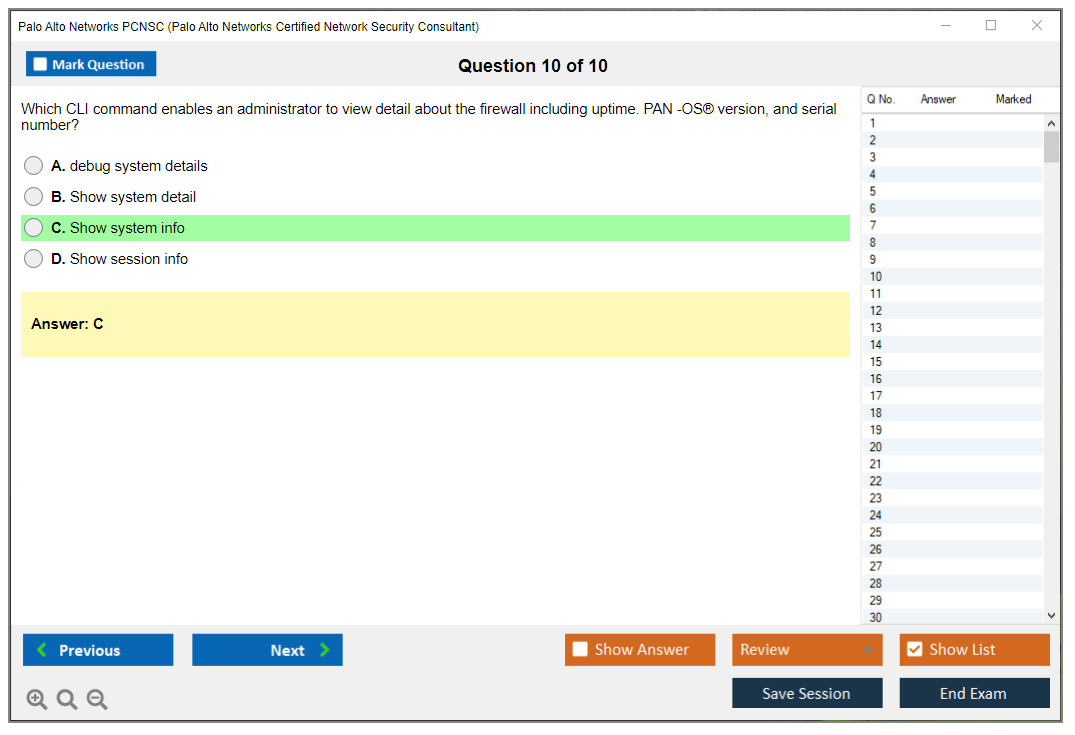Go to the Previous question
The height and width of the screenshot is (735, 1075).
point(98,650)
